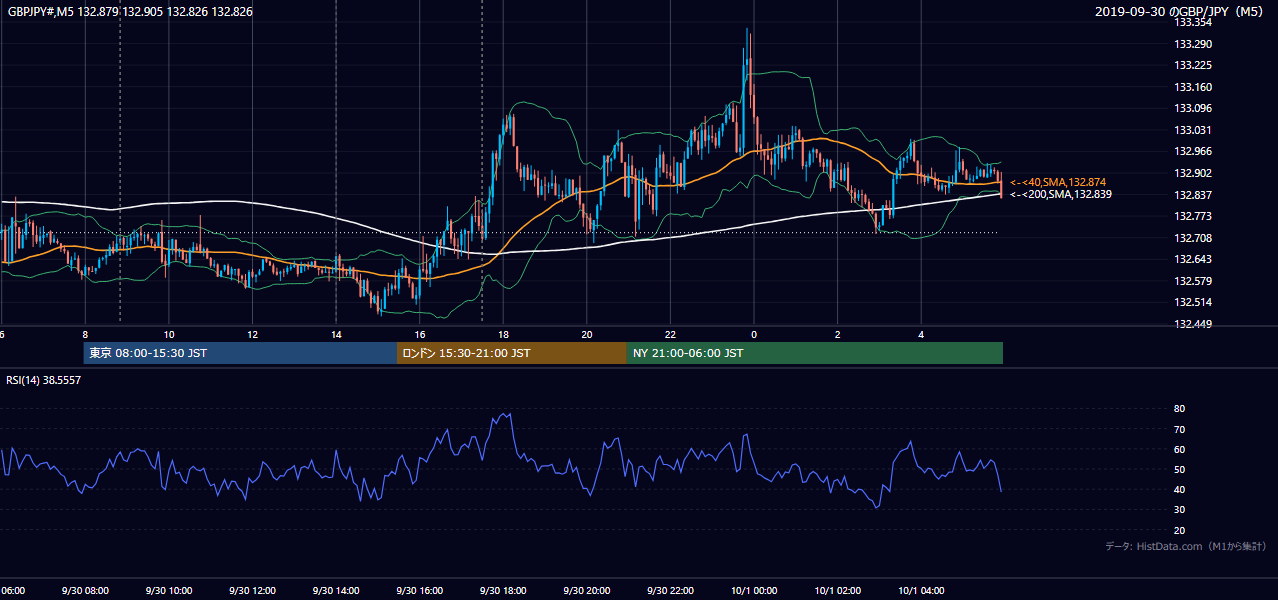Click price level 133.225 on the axis
Image resolution: width=1278 pixels, height=600 pixels.
click(1192, 65)
